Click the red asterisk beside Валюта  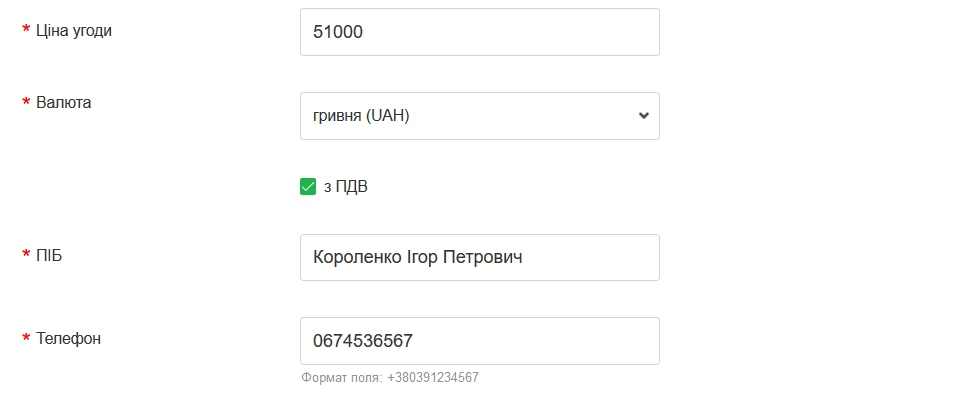(26, 103)
